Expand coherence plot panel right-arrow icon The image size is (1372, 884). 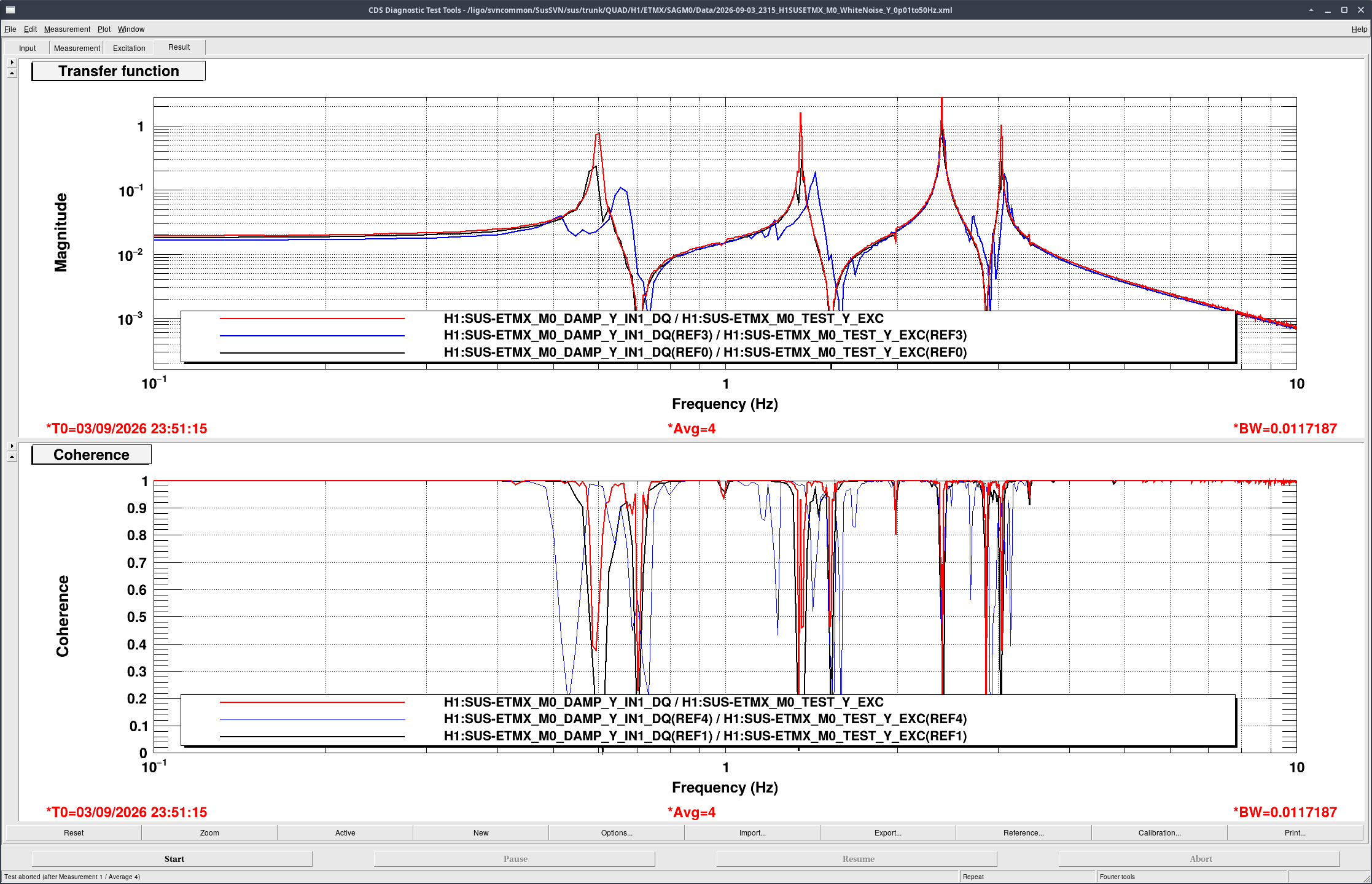pos(12,446)
